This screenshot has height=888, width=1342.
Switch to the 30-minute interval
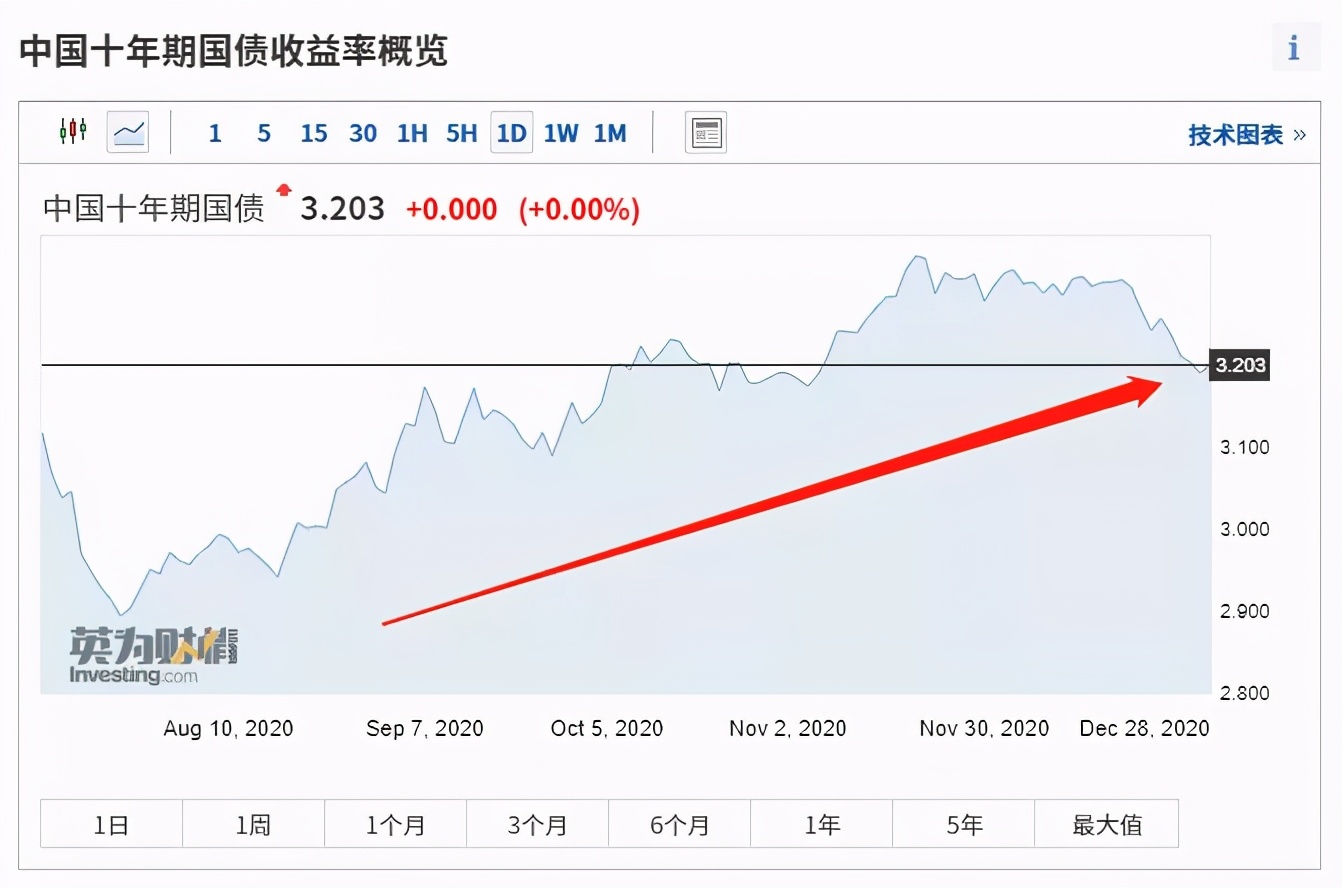pos(363,132)
